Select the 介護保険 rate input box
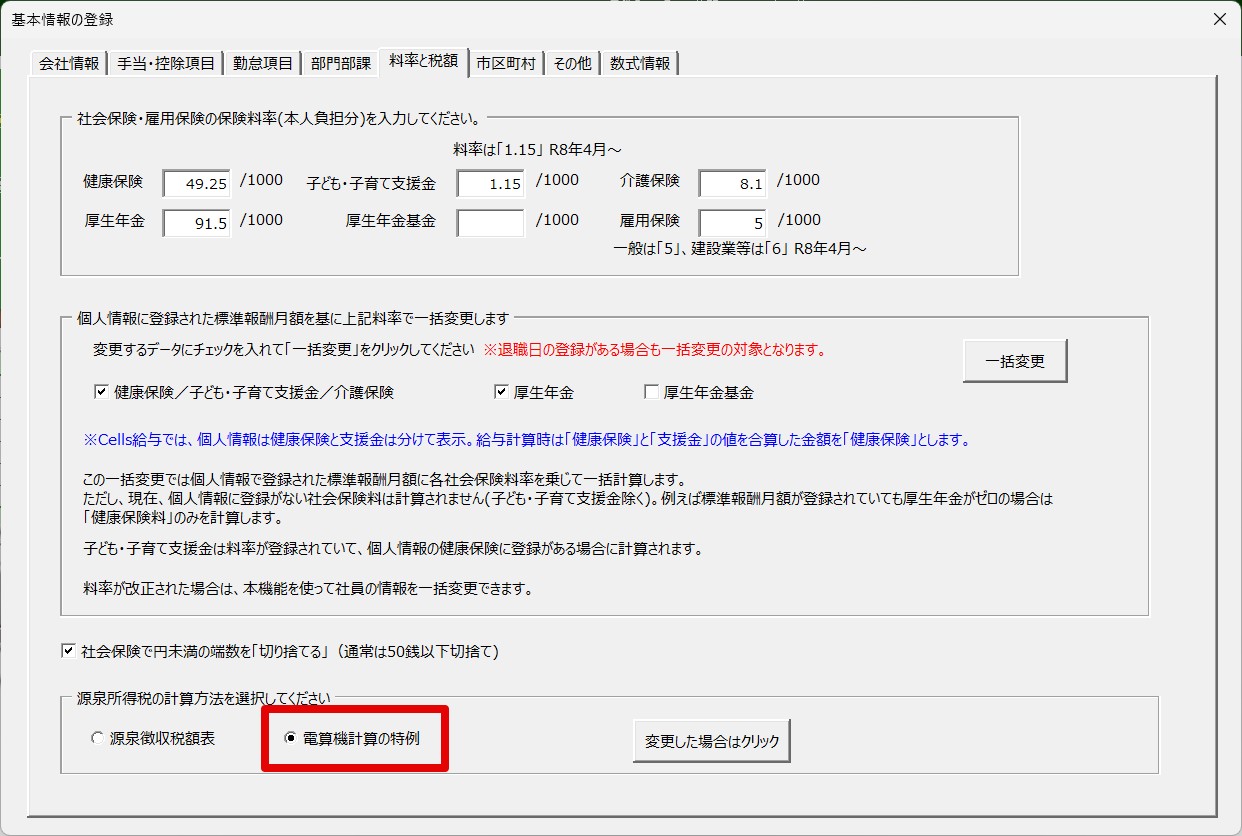 tap(732, 184)
